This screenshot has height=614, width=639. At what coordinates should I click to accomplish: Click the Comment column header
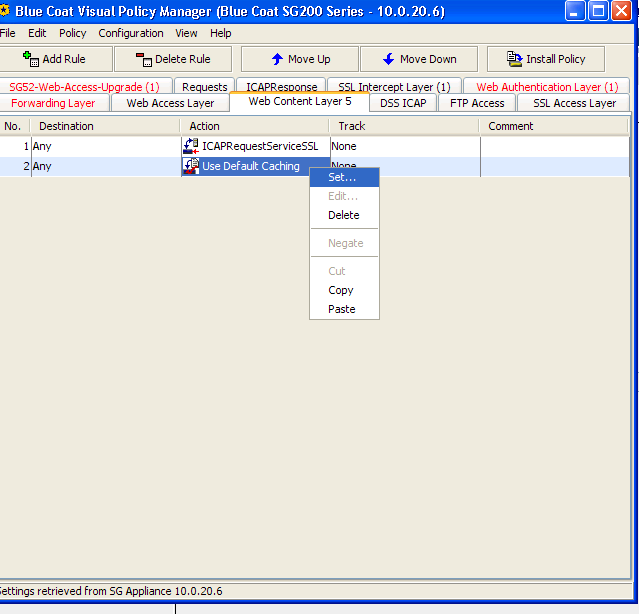(x=554, y=126)
